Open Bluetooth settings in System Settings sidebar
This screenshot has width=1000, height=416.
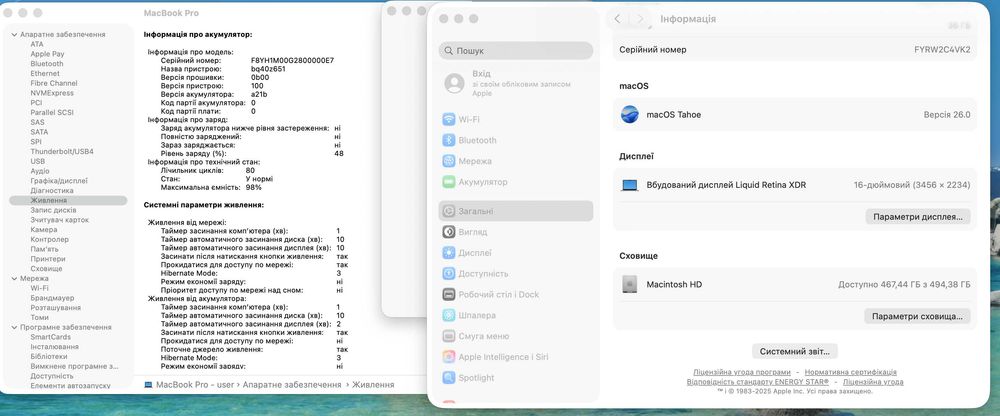(469, 140)
